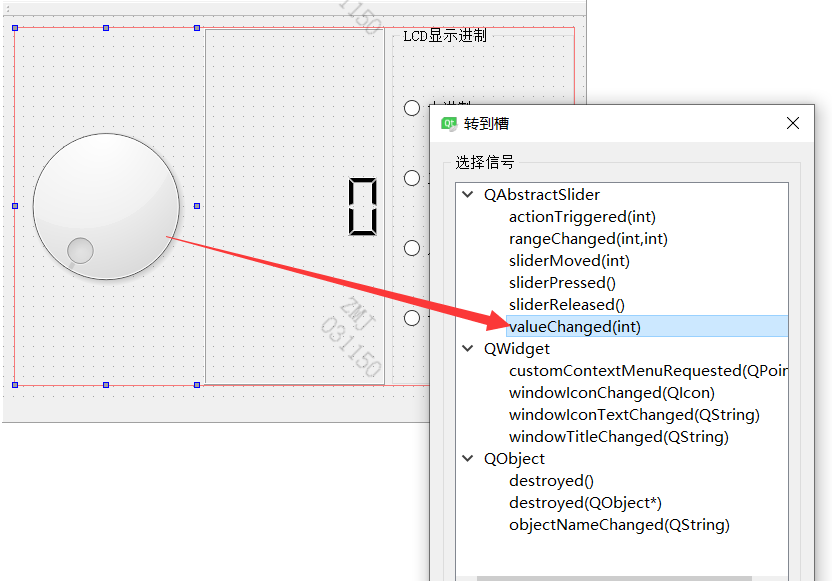Collapse the QAbstractSlider signal group
The height and width of the screenshot is (581, 832).
(x=467, y=194)
